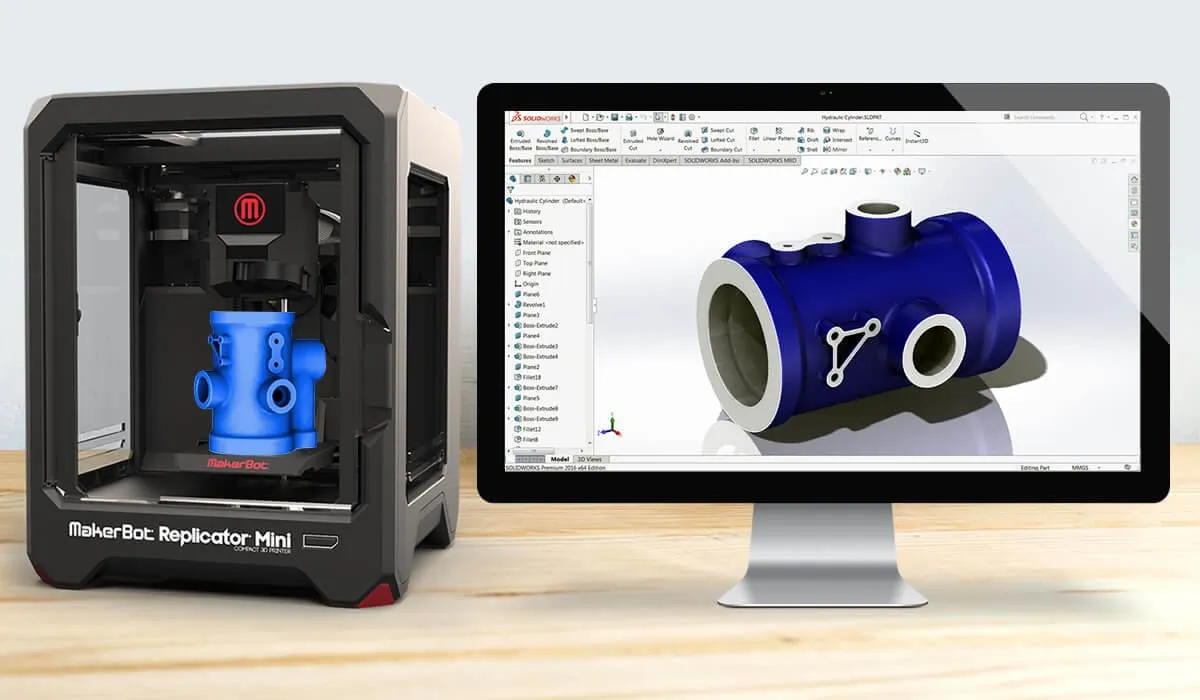Open the Curves dropdown arrow
Image resolution: width=1200 pixels, height=700 pixels.
tap(893, 150)
